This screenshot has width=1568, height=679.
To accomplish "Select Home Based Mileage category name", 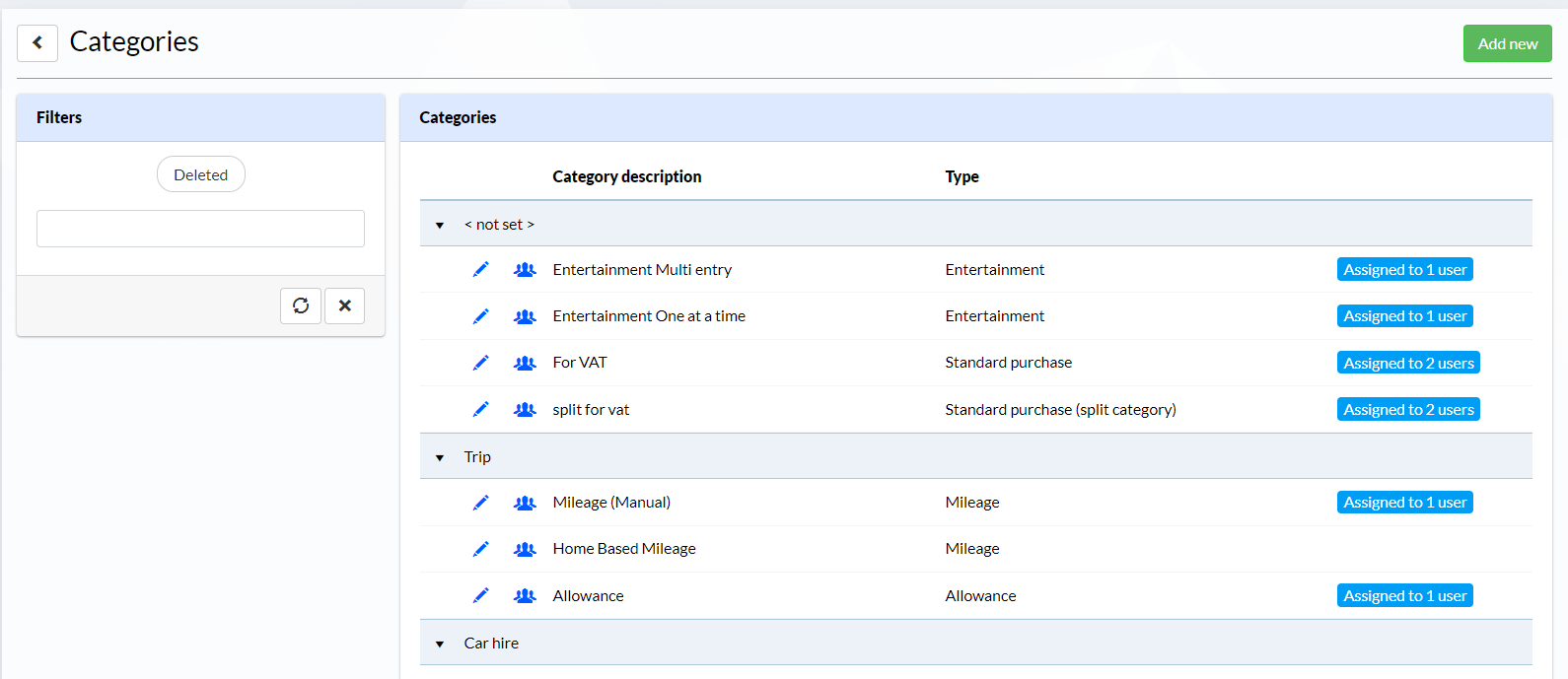I will pyautogui.click(x=624, y=549).
